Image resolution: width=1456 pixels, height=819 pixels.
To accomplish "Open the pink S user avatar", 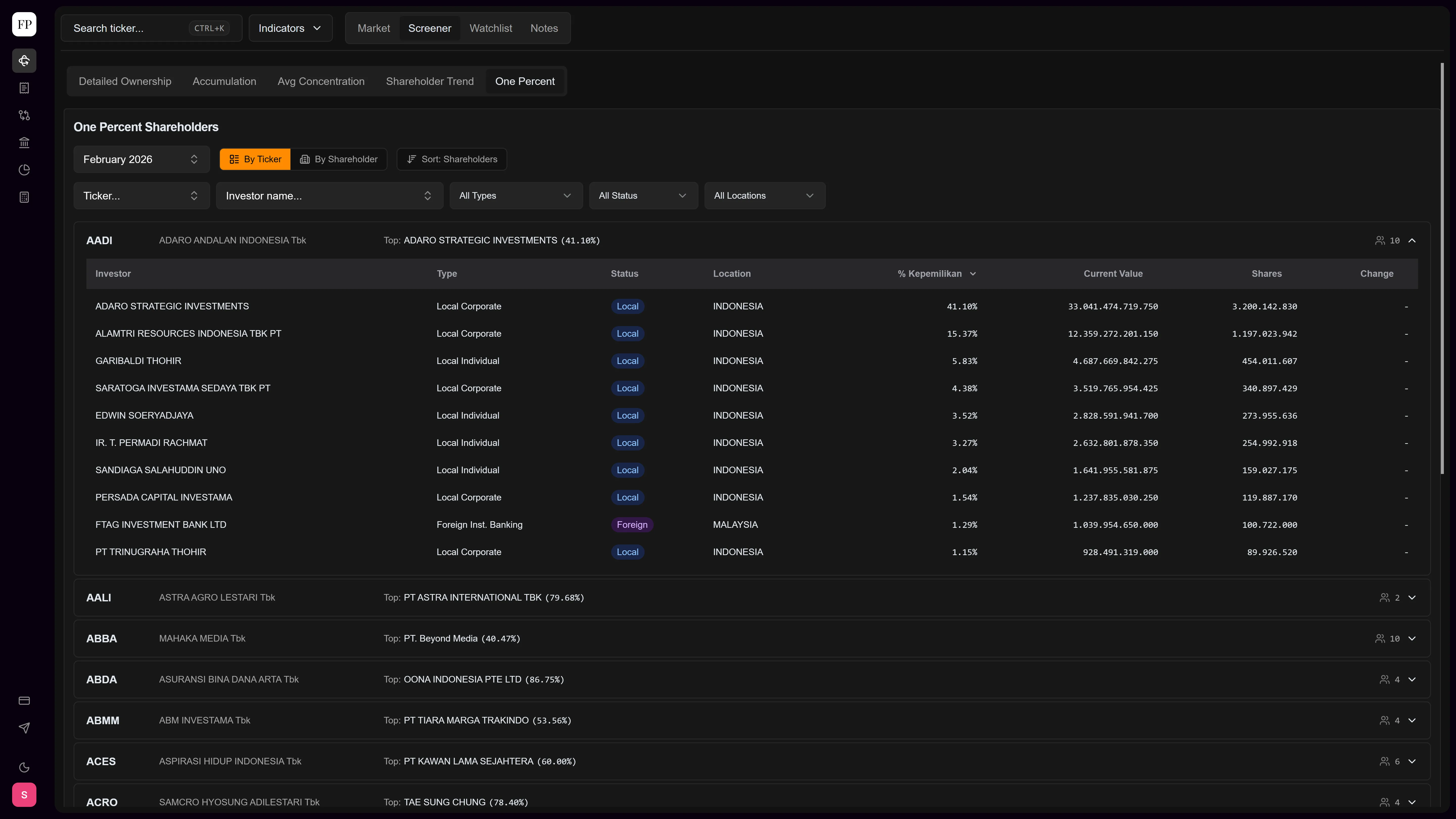I will (x=24, y=795).
